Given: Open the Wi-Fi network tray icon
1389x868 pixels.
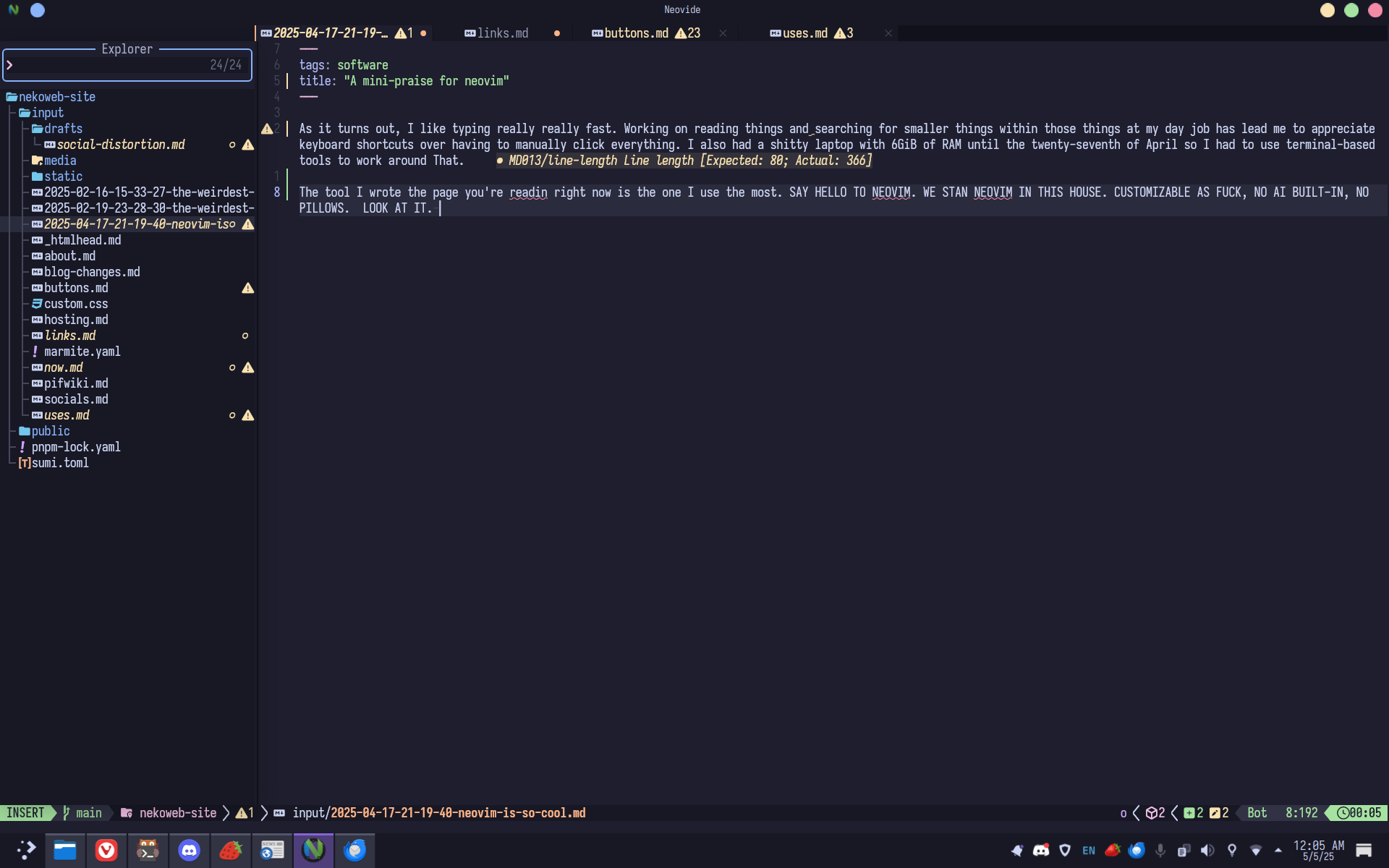Looking at the screenshot, I should [1256, 851].
